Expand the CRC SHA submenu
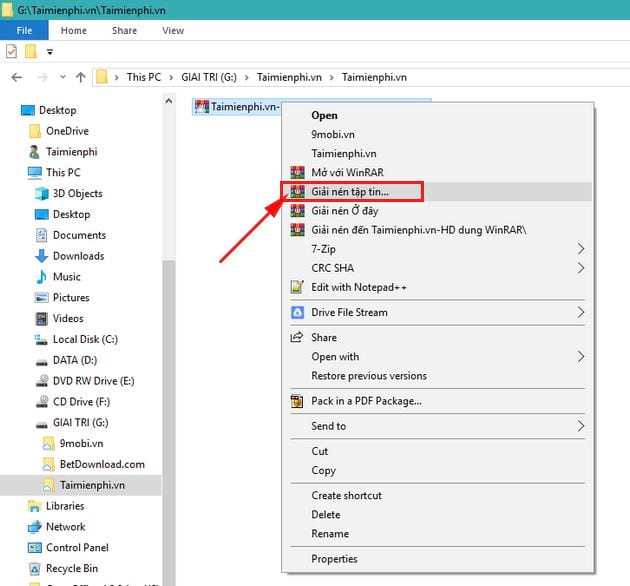630x586 pixels. click(580, 268)
